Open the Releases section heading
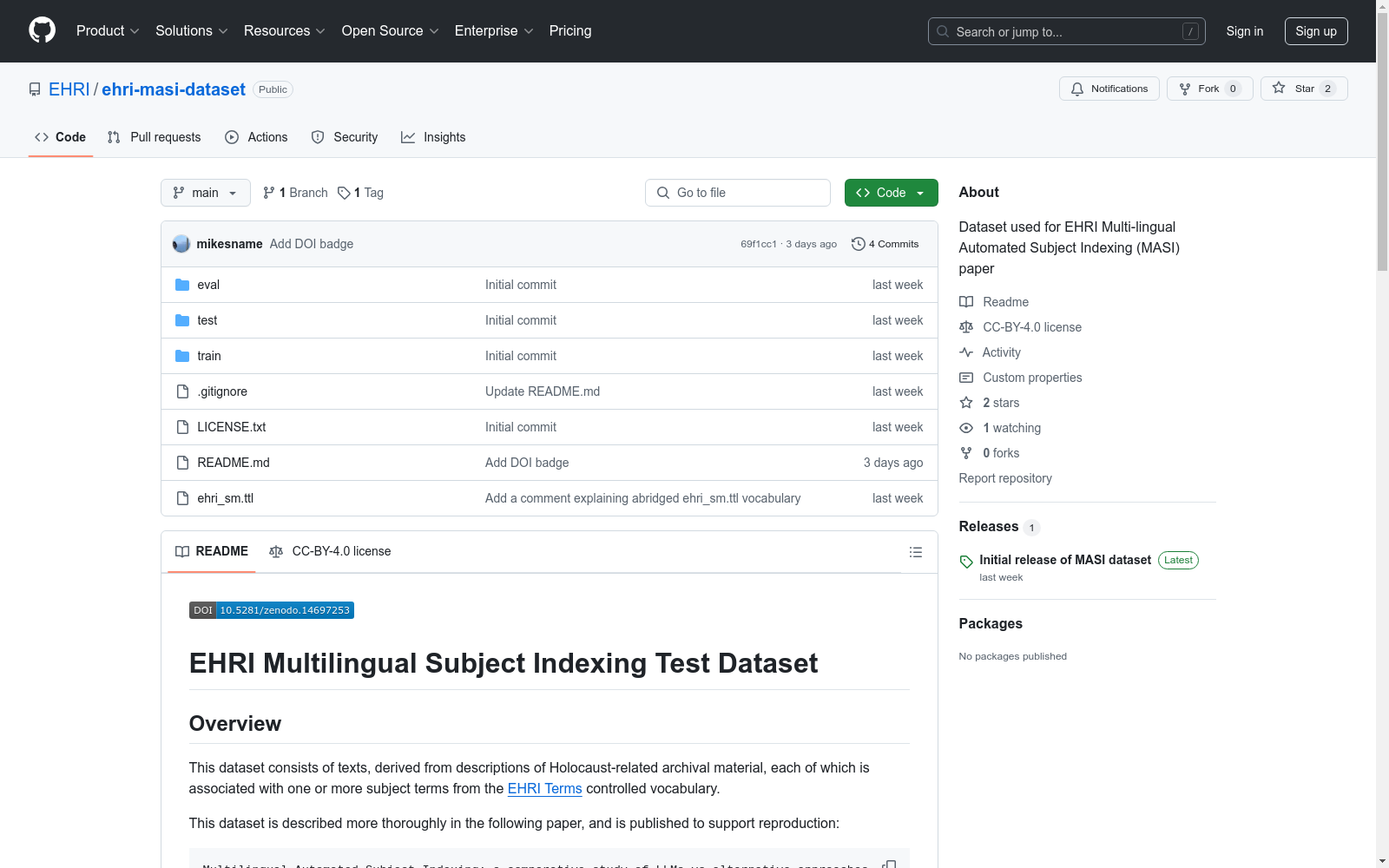The image size is (1389, 868). pyautogui.click(x=988, y=527)
